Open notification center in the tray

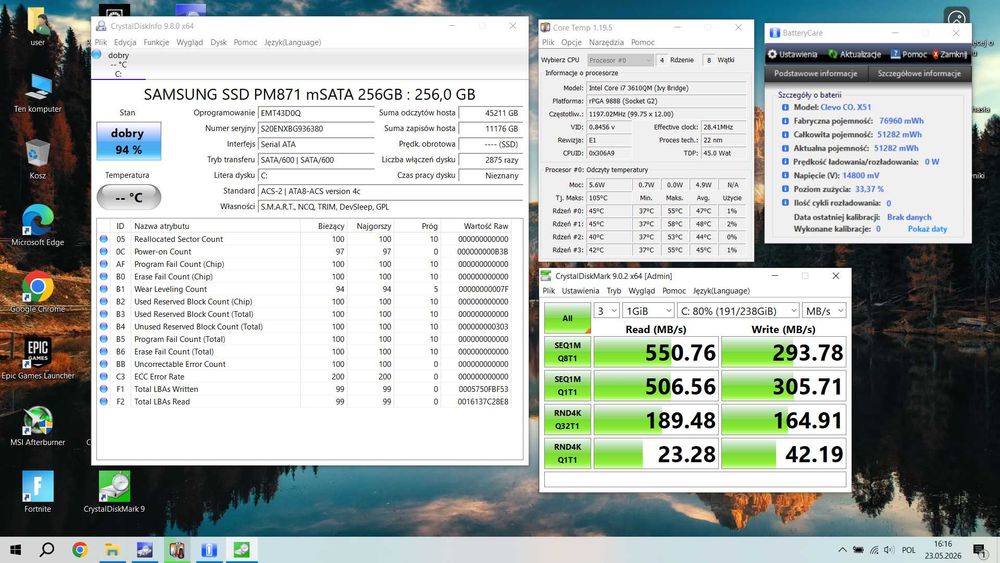[x=980, y=550]
